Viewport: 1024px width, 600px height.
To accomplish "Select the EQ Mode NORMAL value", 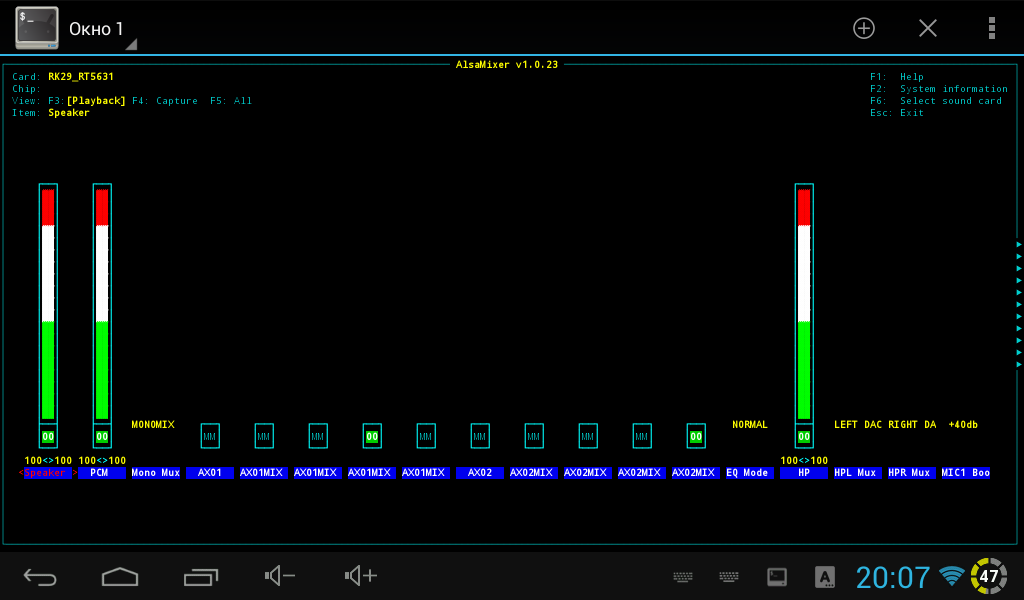I will coord(750,425).
